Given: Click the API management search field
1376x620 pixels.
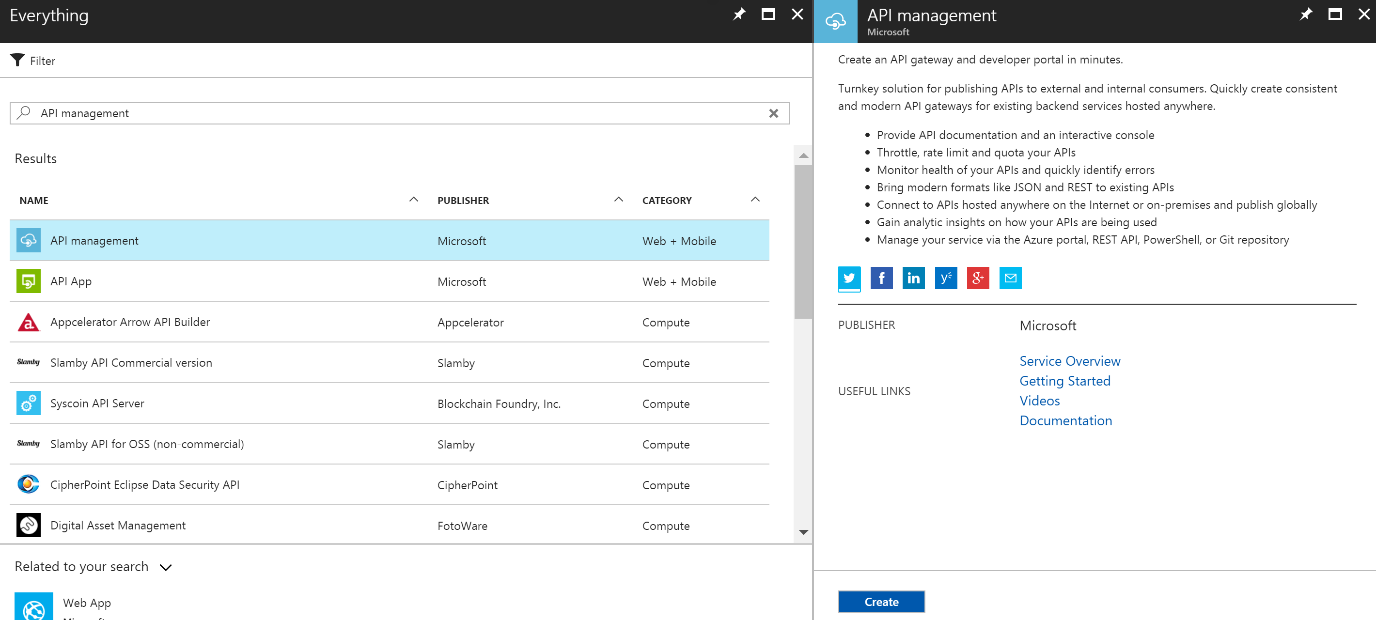Looking at the screenshot, I should (400, 113).
